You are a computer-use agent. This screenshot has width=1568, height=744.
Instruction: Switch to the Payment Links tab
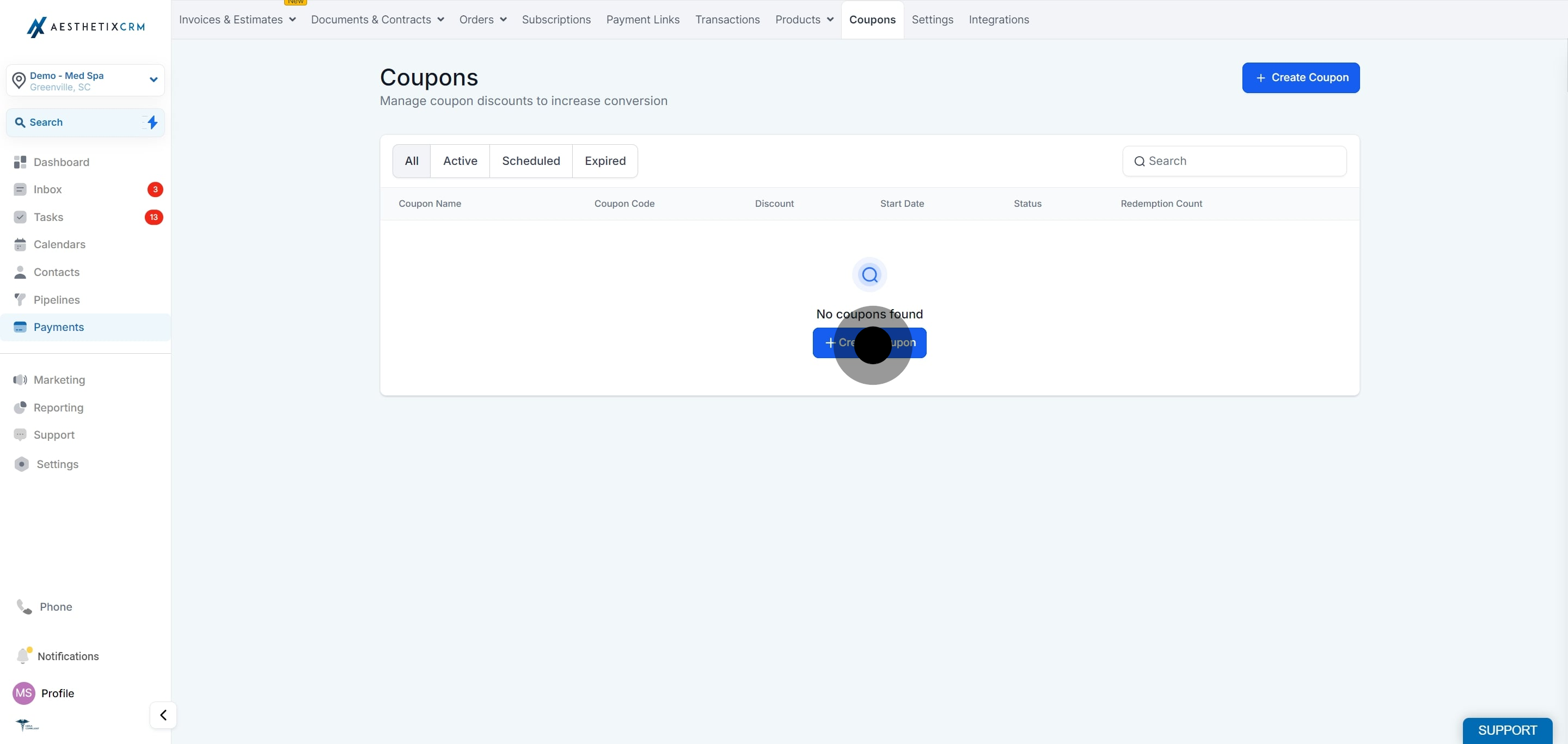[x=643, y=20]
